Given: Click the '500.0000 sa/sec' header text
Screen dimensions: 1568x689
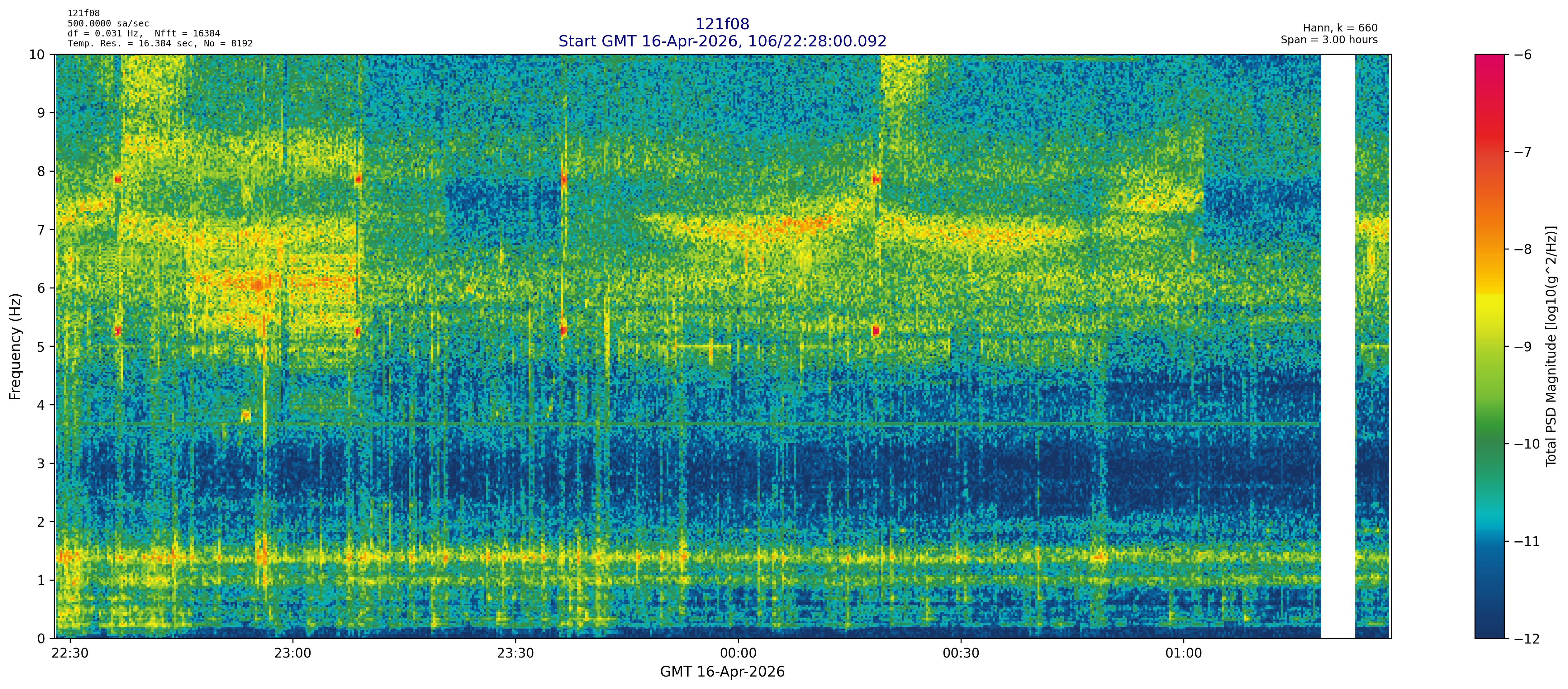Looking at the screenshot, I should (108, 24).
